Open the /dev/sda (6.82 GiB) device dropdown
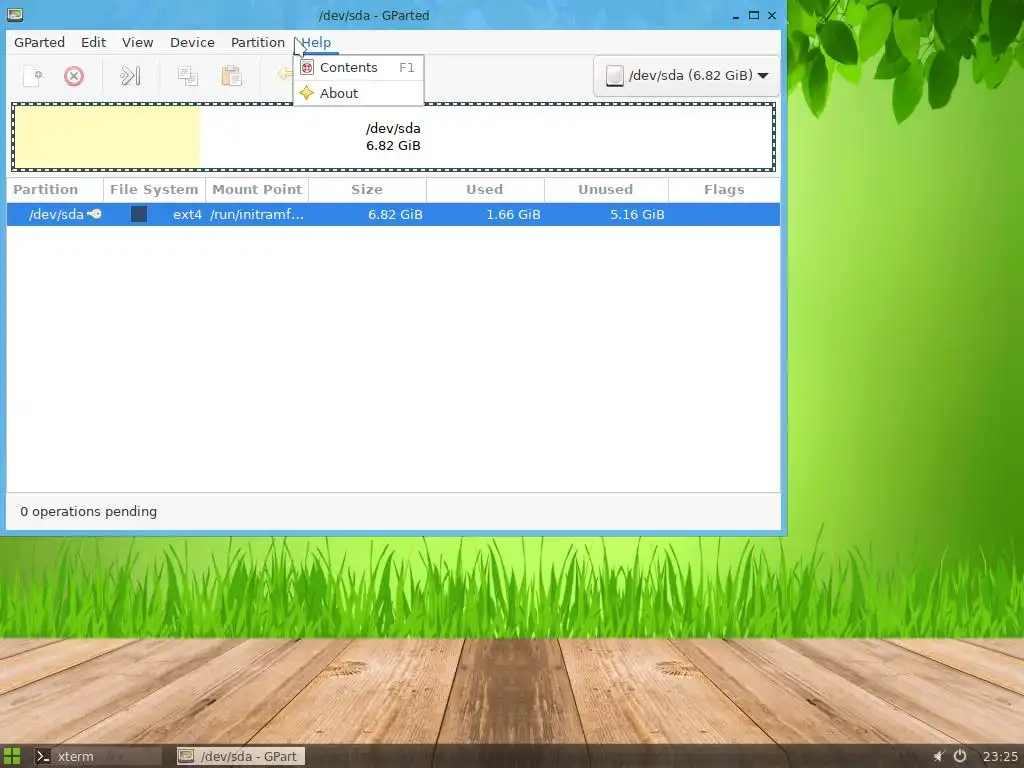This screenshot has height=768, width=1024. tap(686, 76)
